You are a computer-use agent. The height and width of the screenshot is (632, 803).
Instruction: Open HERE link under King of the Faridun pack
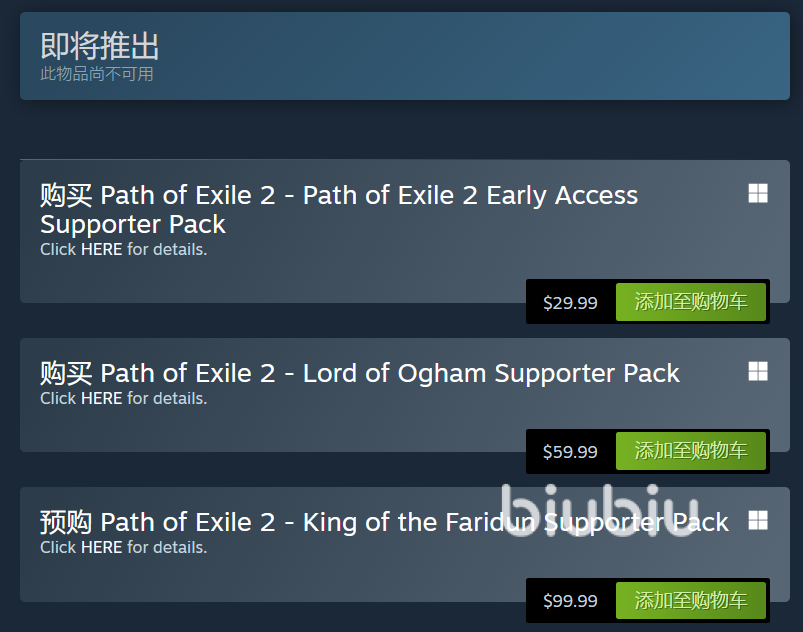pos(101,547)
